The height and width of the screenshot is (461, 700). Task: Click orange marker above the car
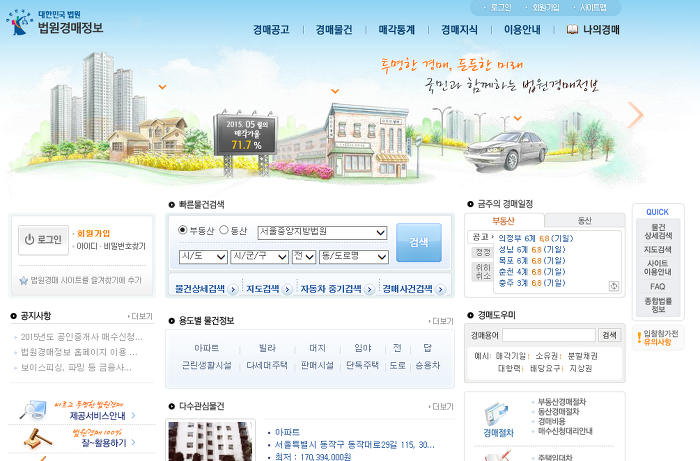[518, 118]
